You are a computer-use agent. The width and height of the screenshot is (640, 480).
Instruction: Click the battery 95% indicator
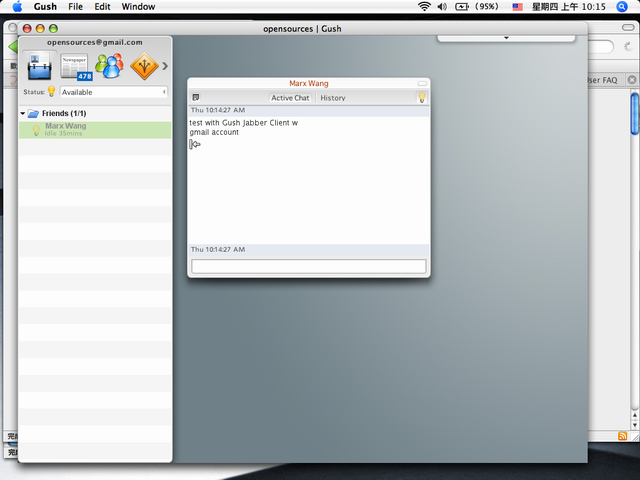coord(477,7)
